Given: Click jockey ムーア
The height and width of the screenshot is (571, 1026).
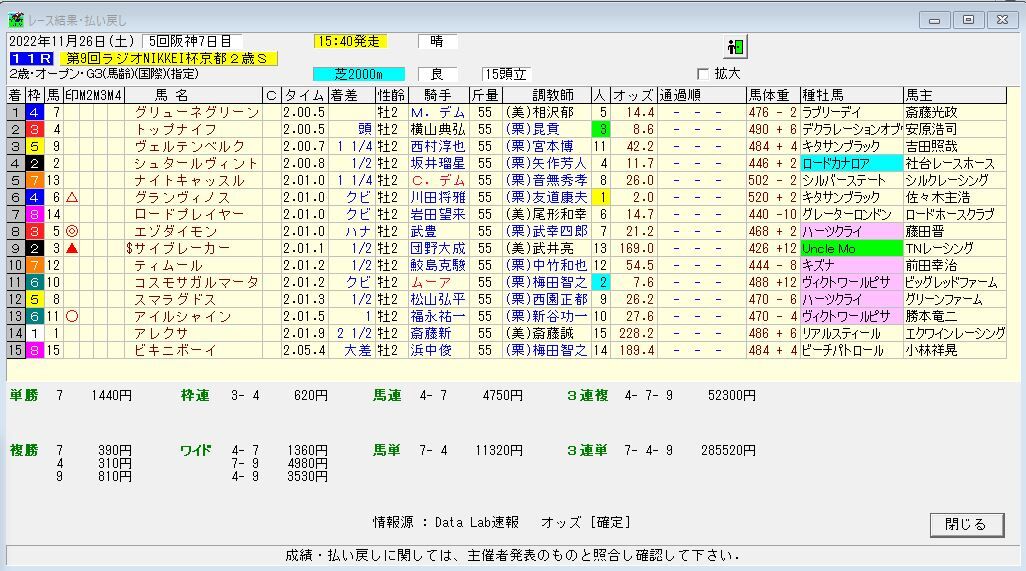Looking at the screenshot, I should tap(431, 283).
